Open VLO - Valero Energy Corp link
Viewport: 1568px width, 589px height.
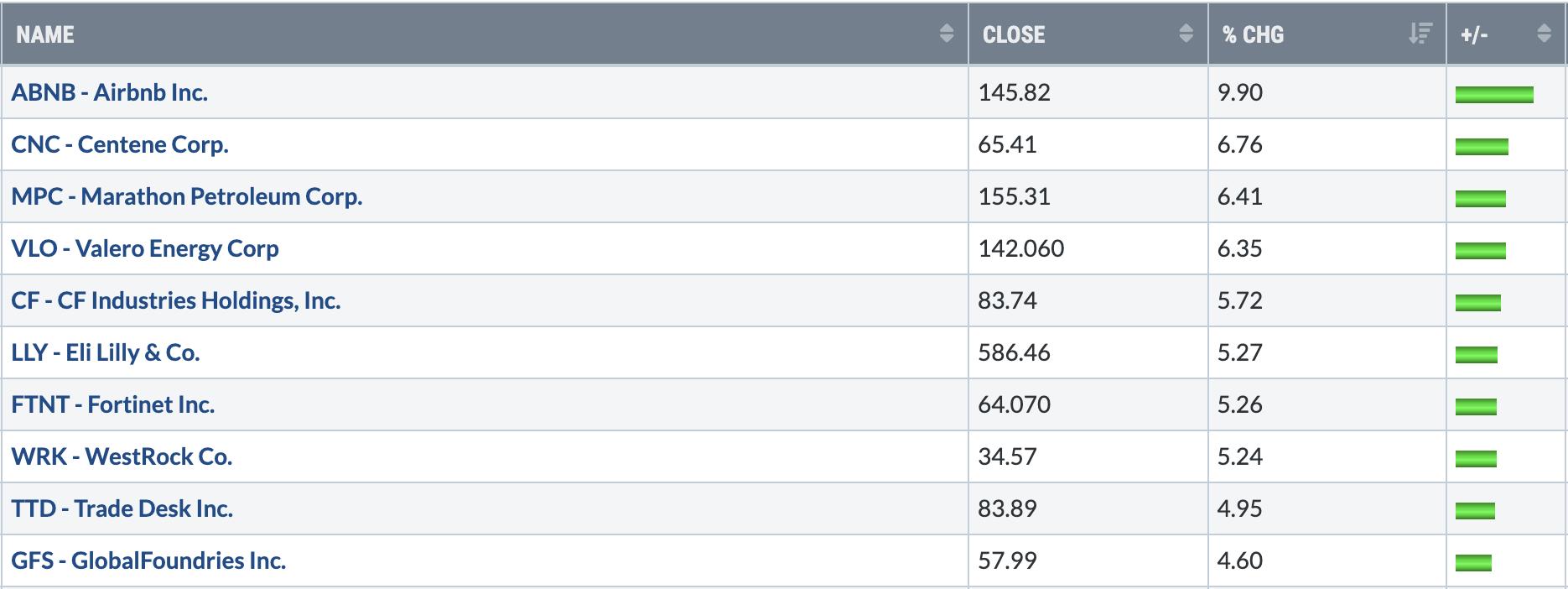(145, 248)
